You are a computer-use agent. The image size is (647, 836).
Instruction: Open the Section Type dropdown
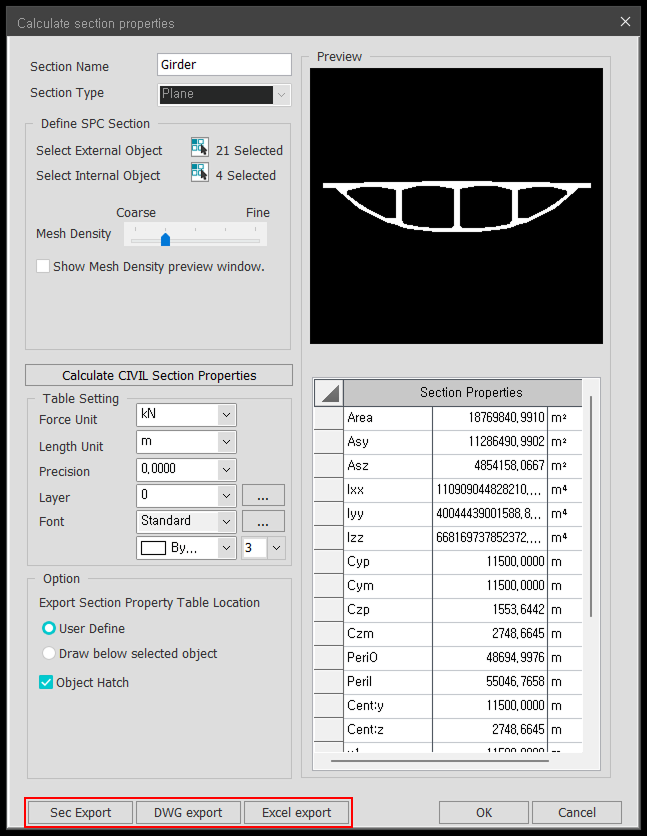[x=281, y=95]
